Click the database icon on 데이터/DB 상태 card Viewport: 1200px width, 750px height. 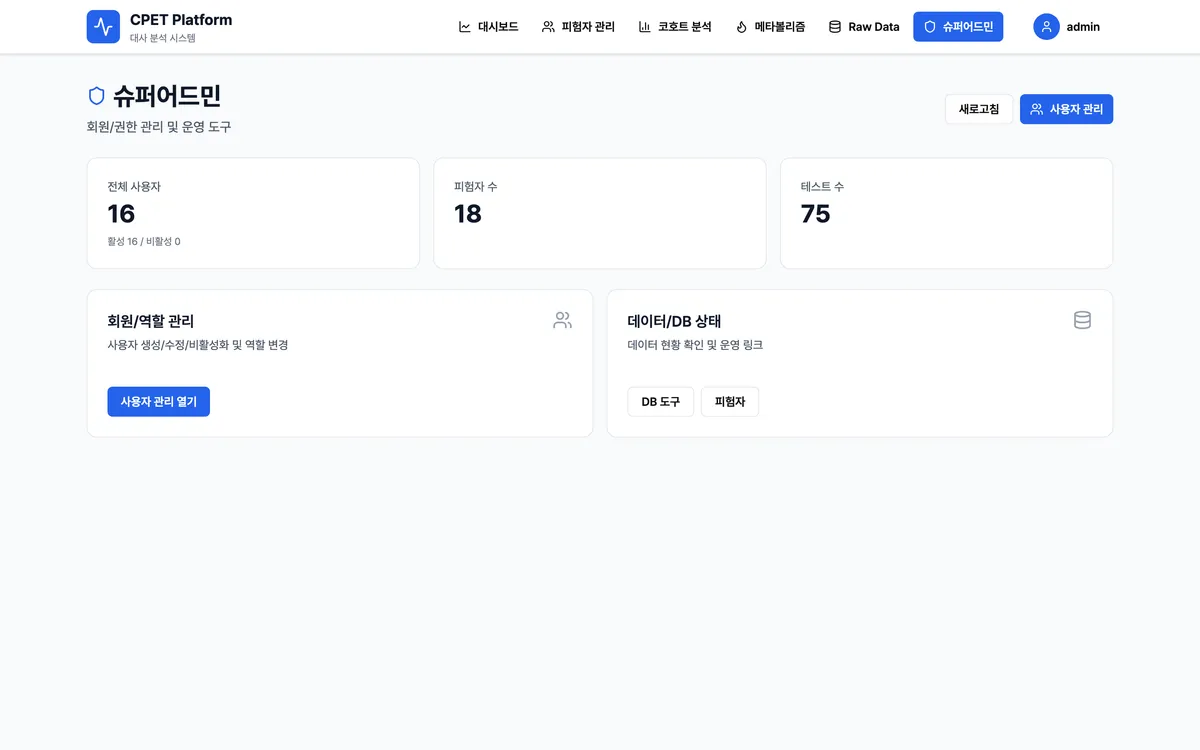point(1082,320)
